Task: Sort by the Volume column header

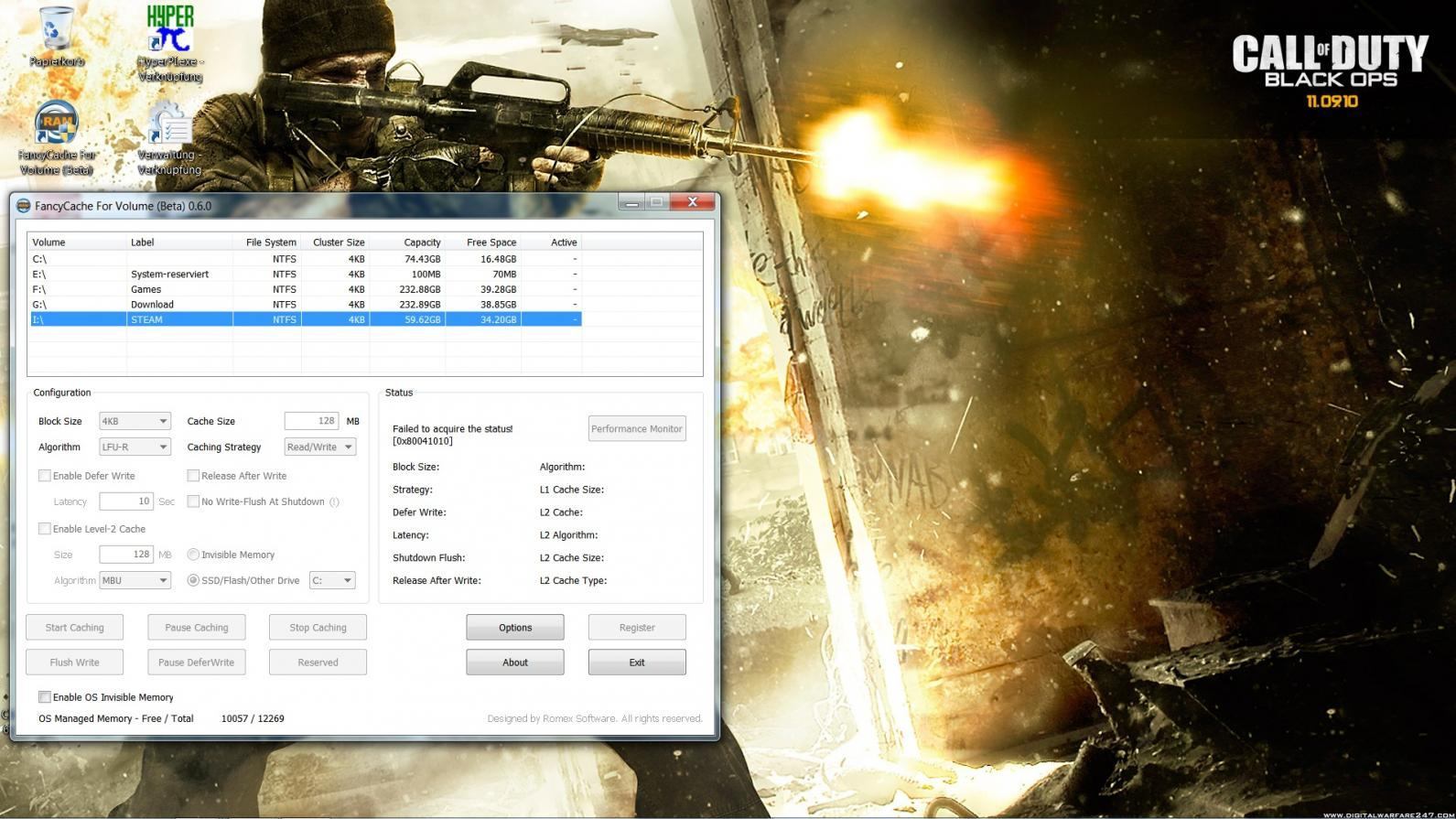Action: click(x=77, y=242)
